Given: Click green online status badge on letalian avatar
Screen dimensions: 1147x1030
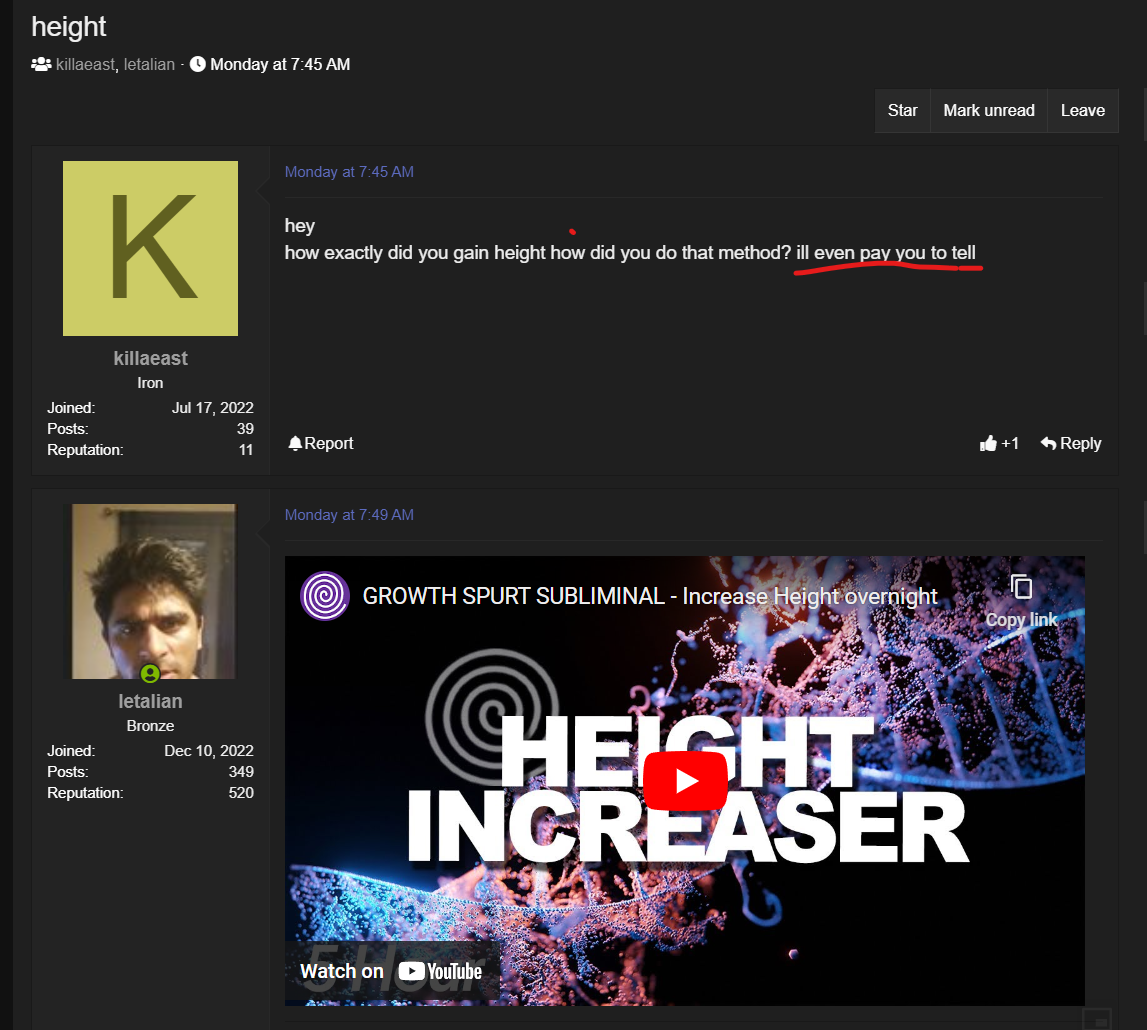Looking at the screenshot, I should pyautogui.click(x=150, y=674).
